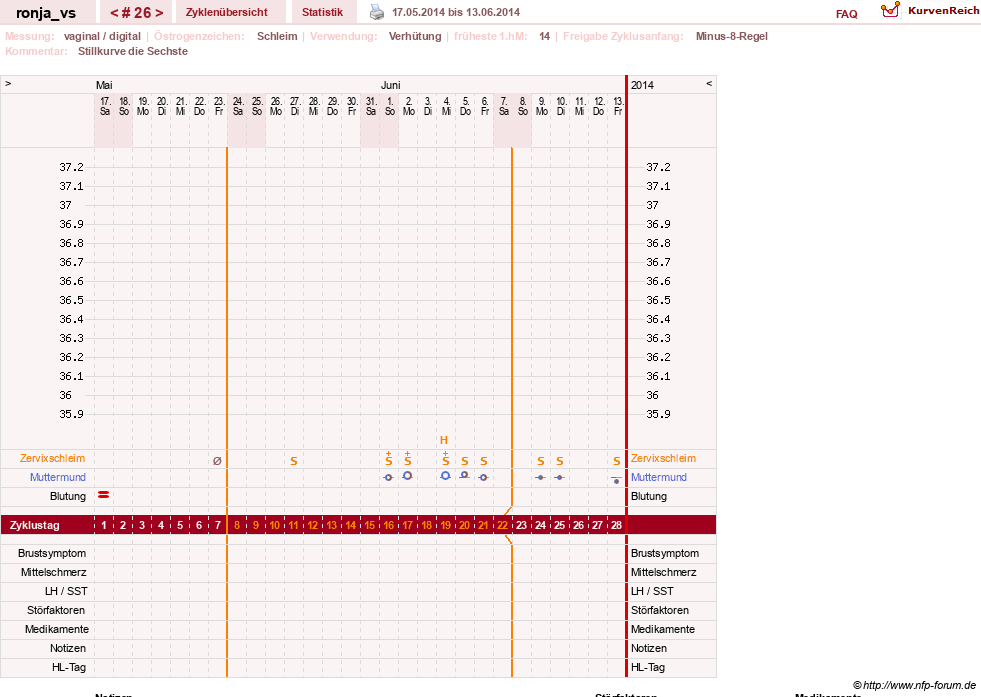Click the left Störfaktoren row label
981x697 pixels.
56,610
